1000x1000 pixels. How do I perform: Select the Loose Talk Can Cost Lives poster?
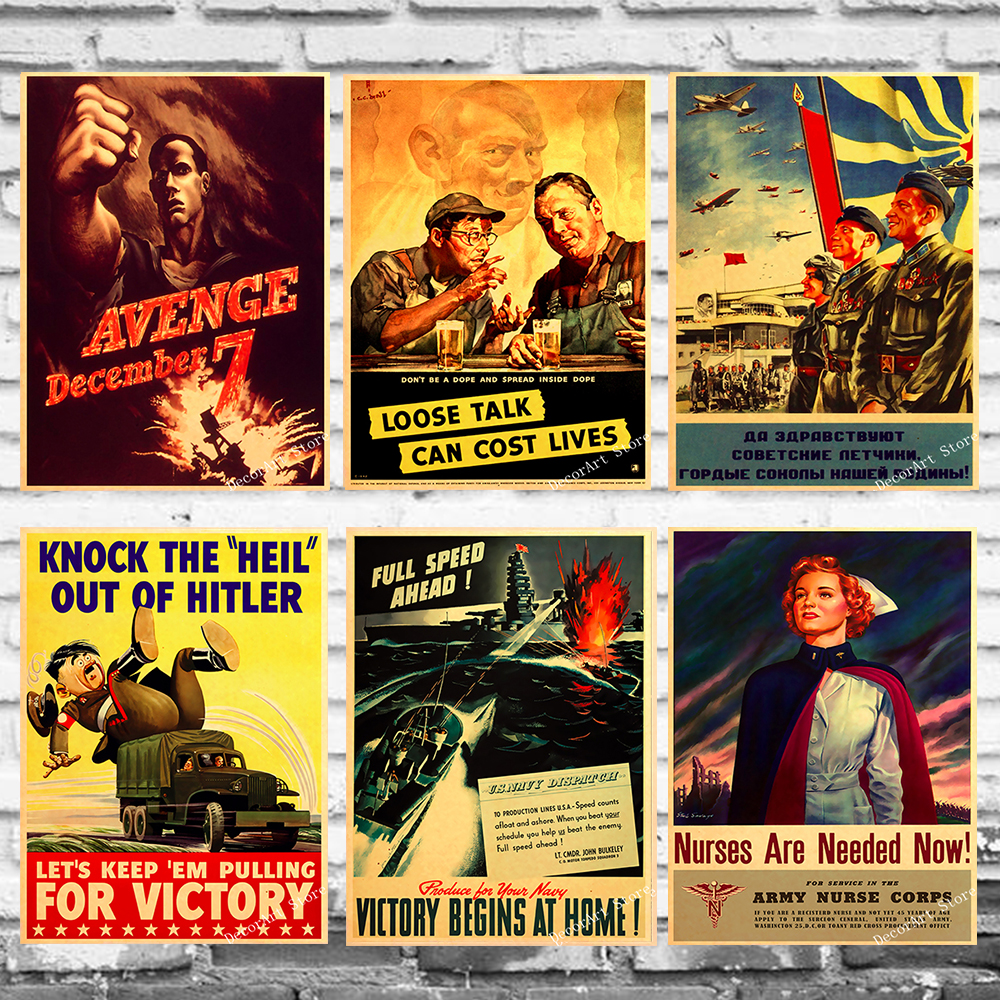click(x=497, y=281)
